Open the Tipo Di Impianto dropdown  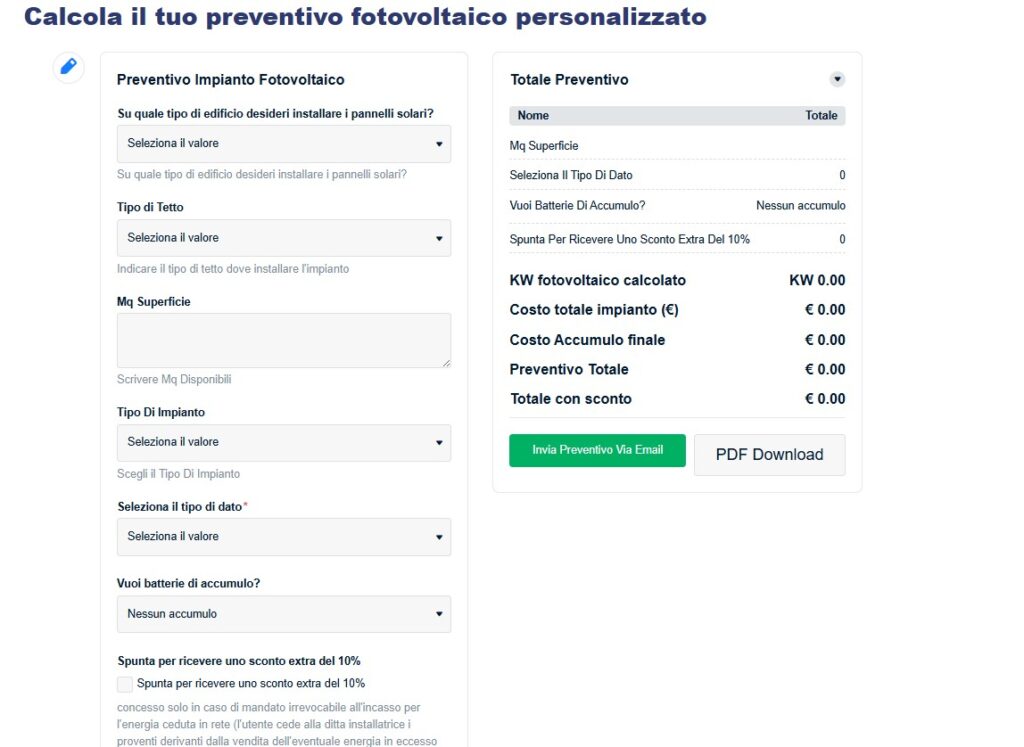click(284, 442)
